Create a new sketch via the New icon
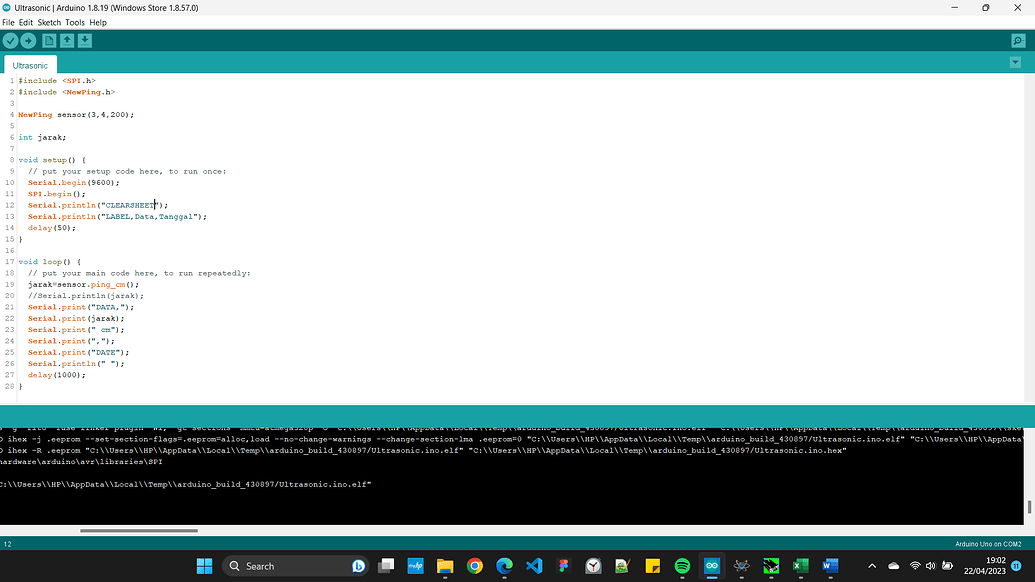The image size is (1035, 582). (48, 40)
